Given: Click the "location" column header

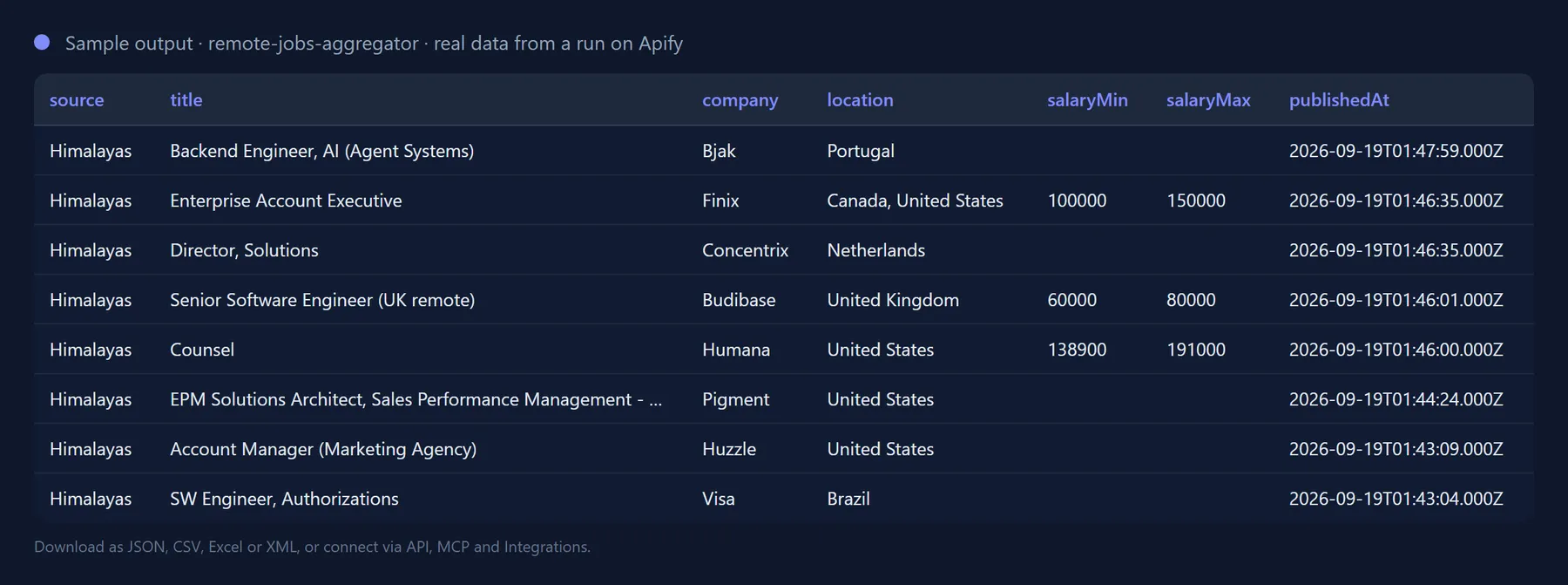Looking at the screenshot, I should pos(860,100).
